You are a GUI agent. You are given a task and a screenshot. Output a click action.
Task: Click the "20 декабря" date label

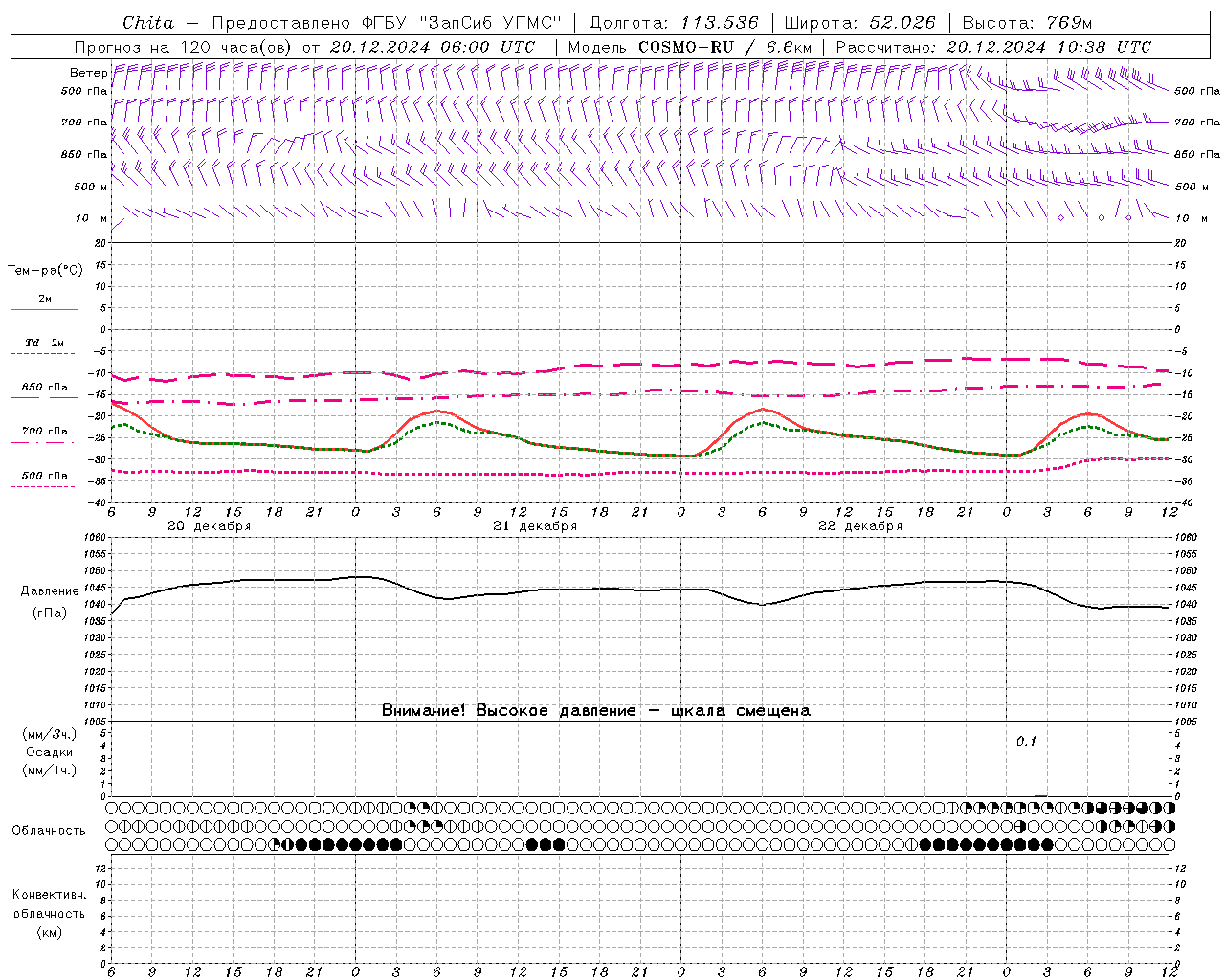point(210,526)
